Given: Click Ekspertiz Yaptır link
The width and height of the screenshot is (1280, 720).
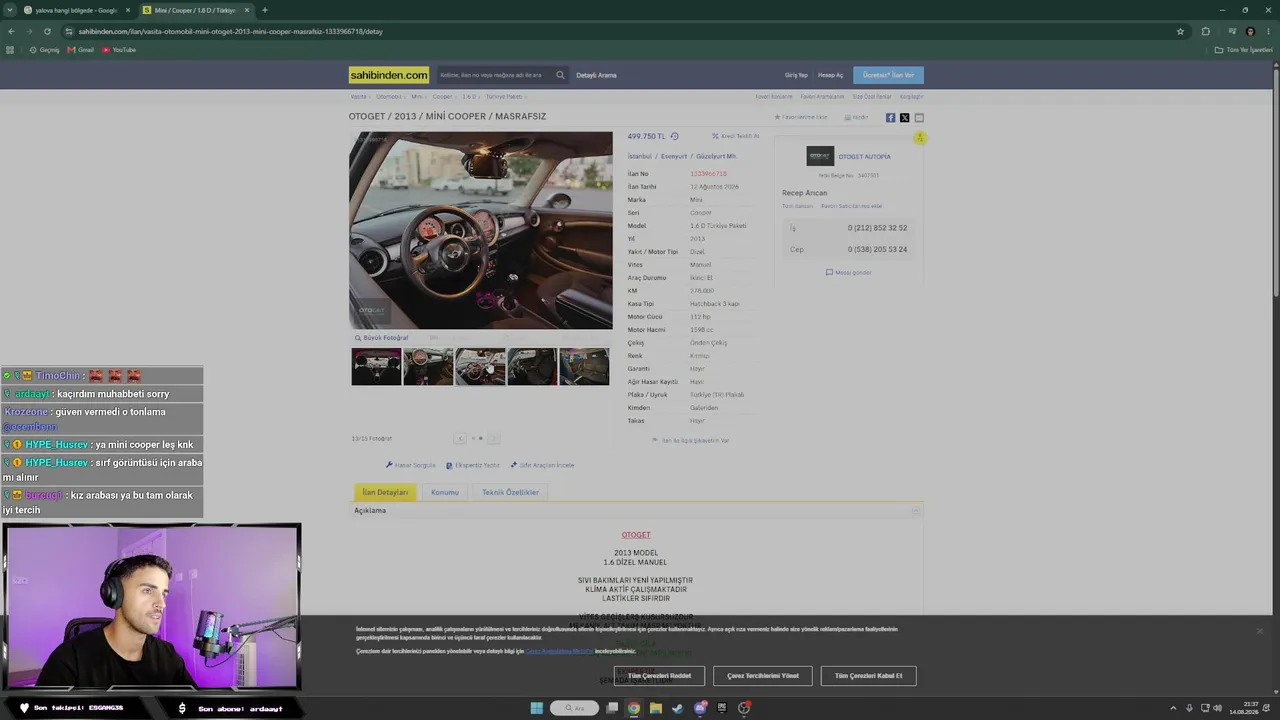Looking at the screenshot, I should point(473,465).
